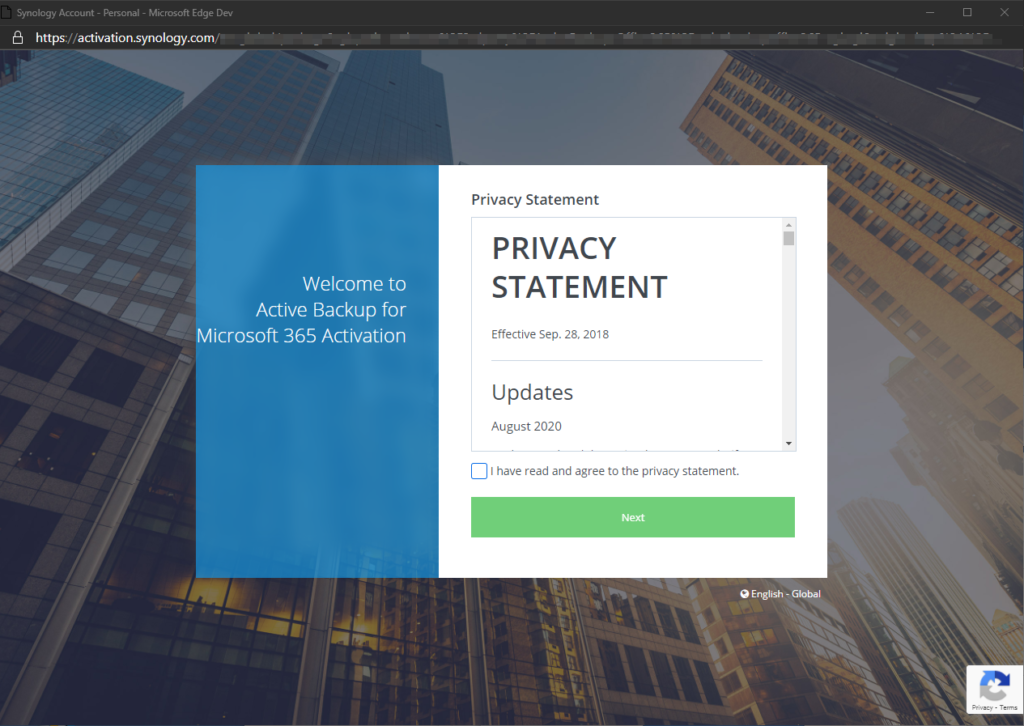The width and height of the screenshot is (1024, 726).
Task: Click the lock icon in the address bar
Action: pyautogui.click(x=18, y=37)
